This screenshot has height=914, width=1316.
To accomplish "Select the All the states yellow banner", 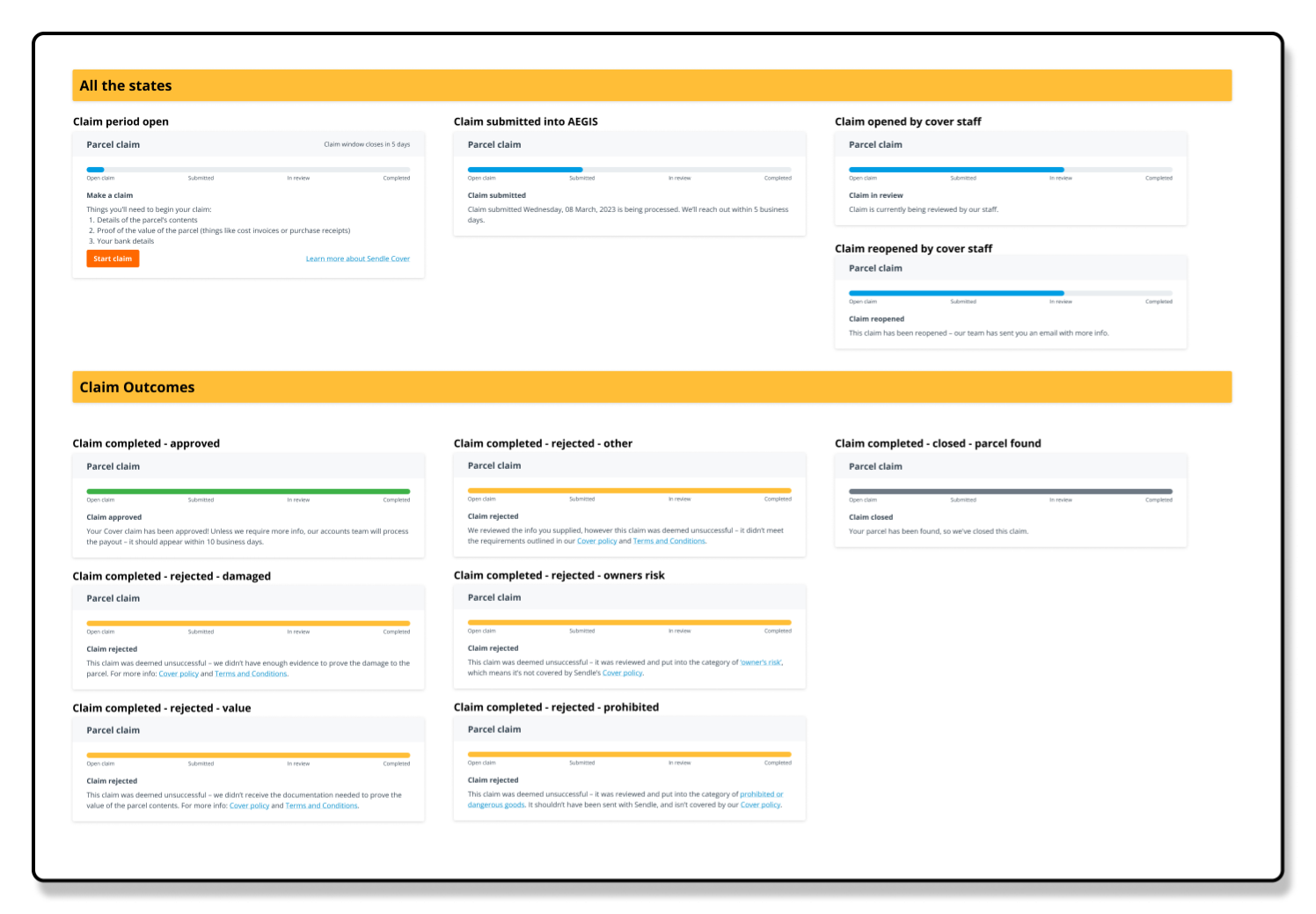I will (x=652, y=85).
